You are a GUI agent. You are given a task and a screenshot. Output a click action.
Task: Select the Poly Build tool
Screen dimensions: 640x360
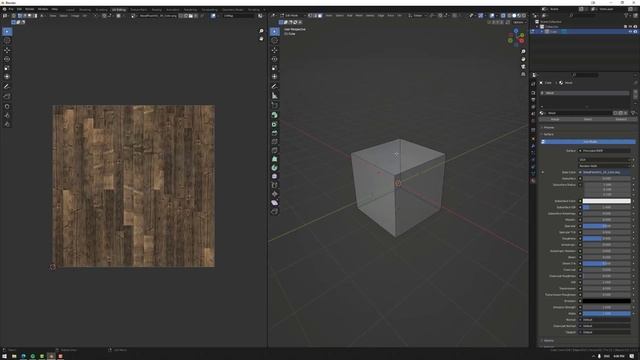click(x=275, y=159)
